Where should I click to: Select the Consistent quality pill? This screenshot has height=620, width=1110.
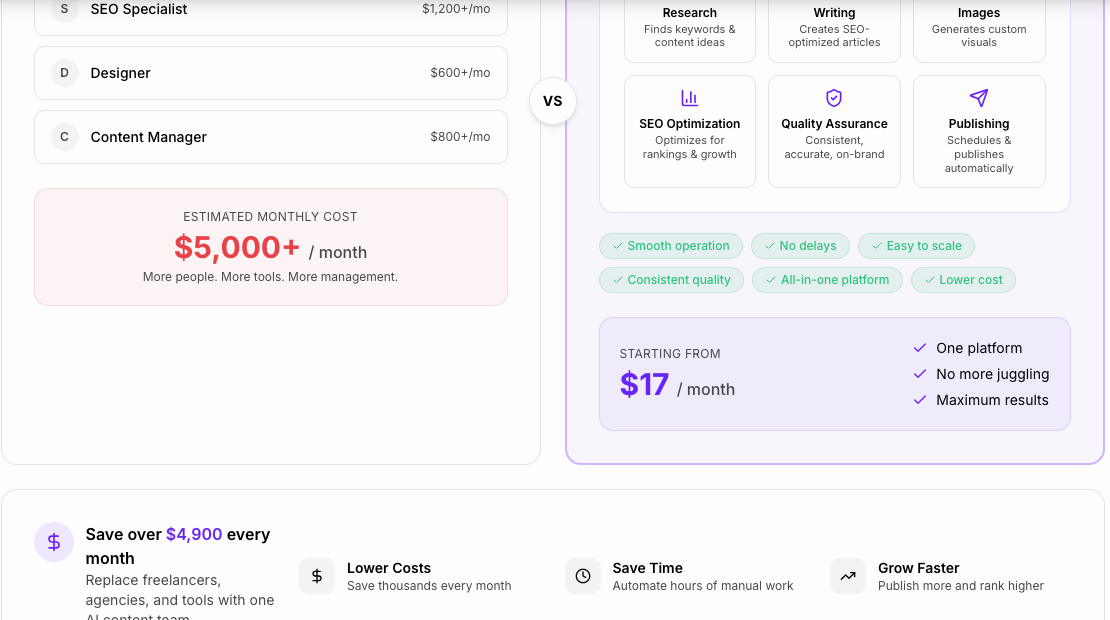tap(672, 280)
